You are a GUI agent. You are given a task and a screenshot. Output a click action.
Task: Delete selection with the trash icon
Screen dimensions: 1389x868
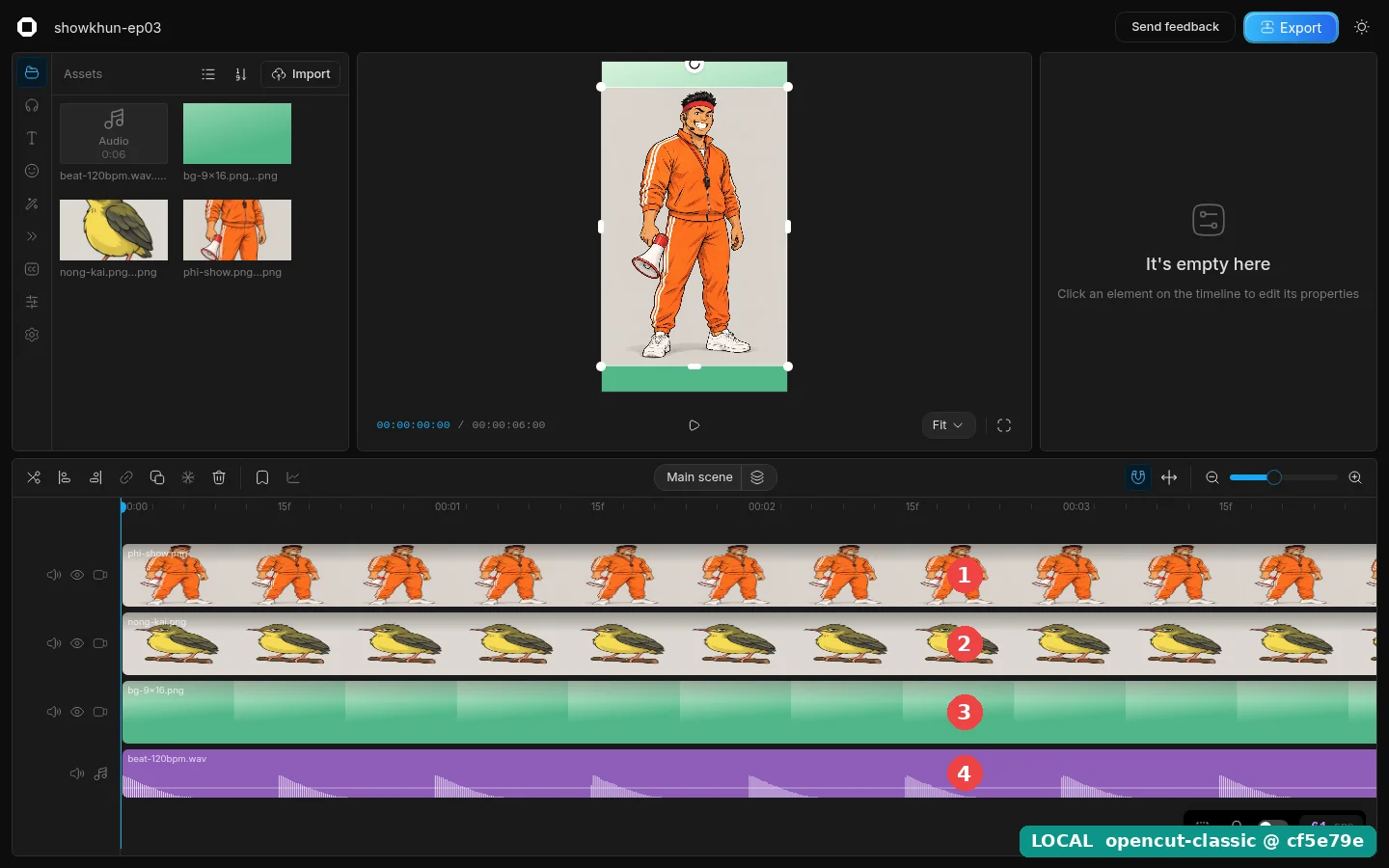(219, 477)
